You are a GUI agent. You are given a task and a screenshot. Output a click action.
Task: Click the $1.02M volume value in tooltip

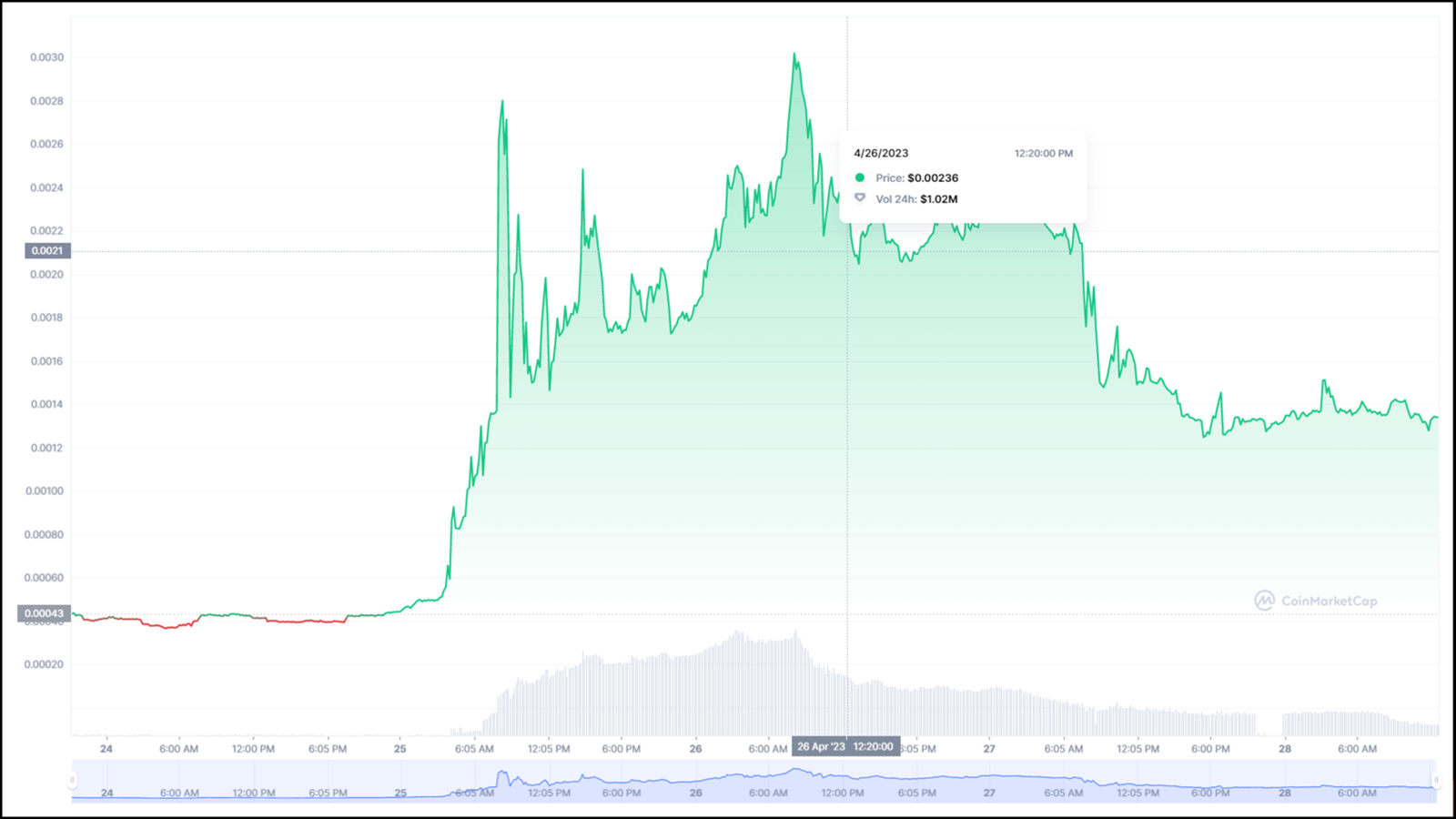[938, 199]
